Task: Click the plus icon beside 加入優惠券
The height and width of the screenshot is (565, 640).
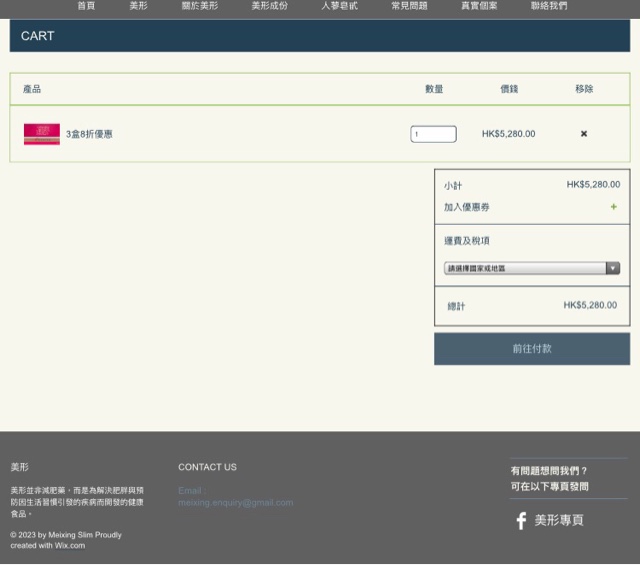Action: (x=613, y=207)
